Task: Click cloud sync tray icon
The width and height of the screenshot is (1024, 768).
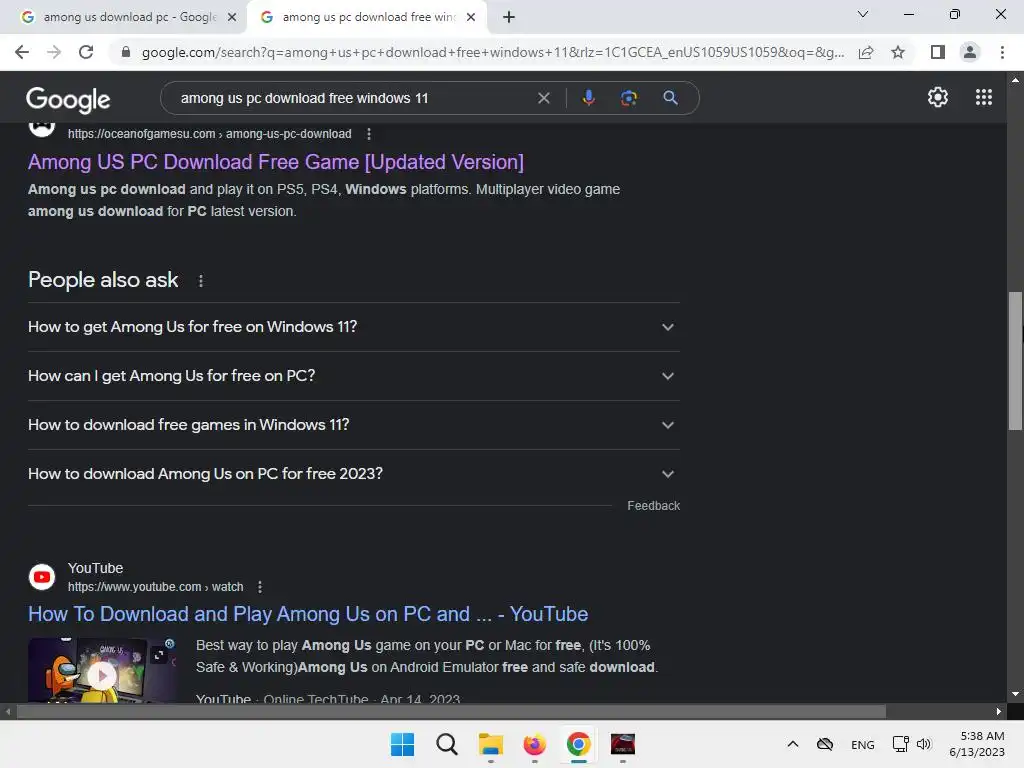Action: click(x=825, y=744)
